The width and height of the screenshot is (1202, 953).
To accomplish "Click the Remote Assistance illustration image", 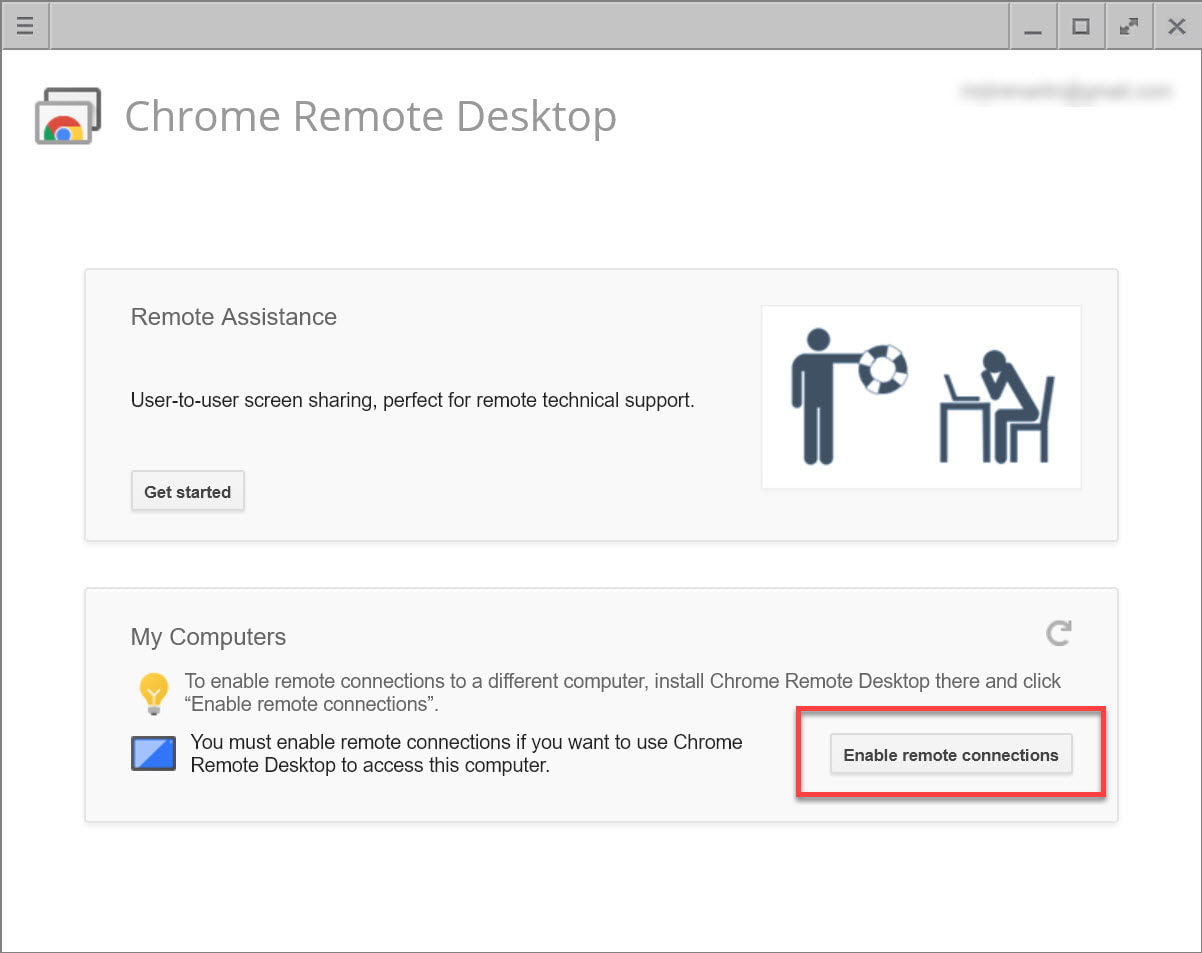I will (x=921, y=397).
